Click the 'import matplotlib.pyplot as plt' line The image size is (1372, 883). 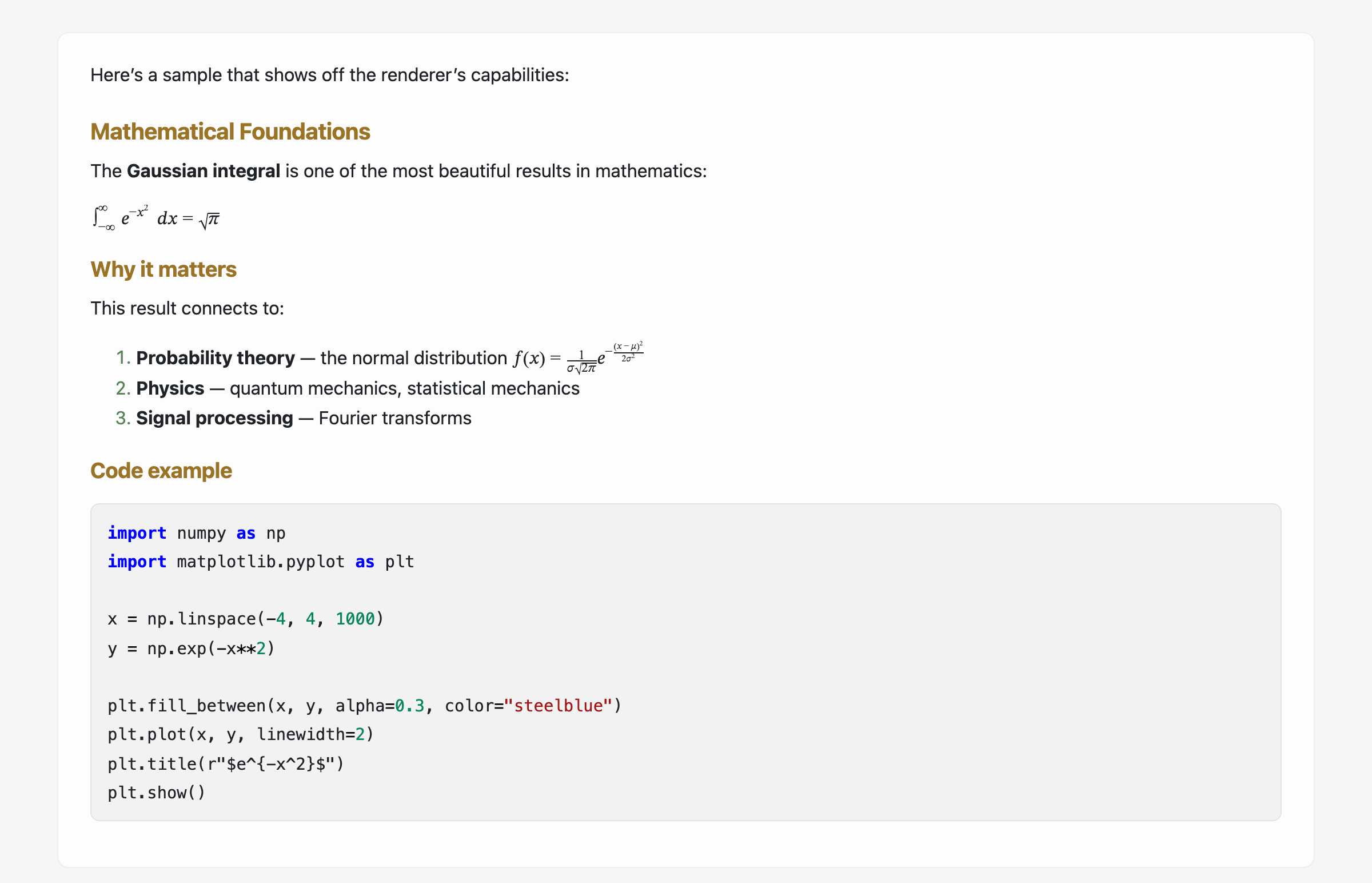261,562
